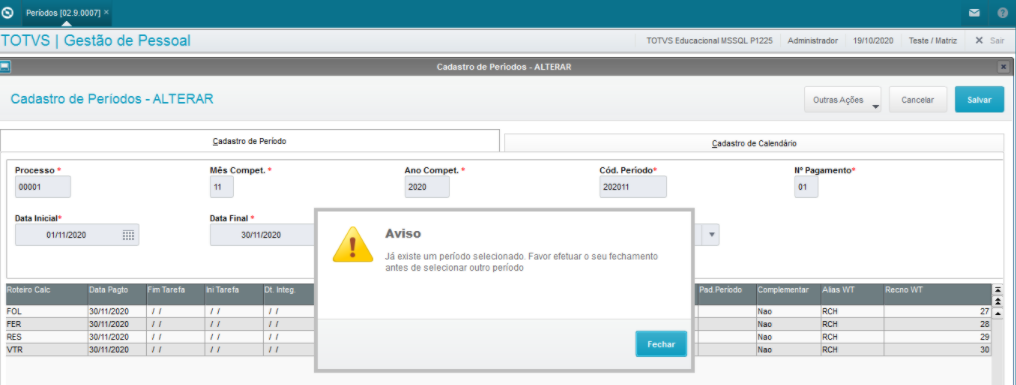The image size is (1016, 385).
Task: Click the X icon next to Sair
Action: (979, 40)
